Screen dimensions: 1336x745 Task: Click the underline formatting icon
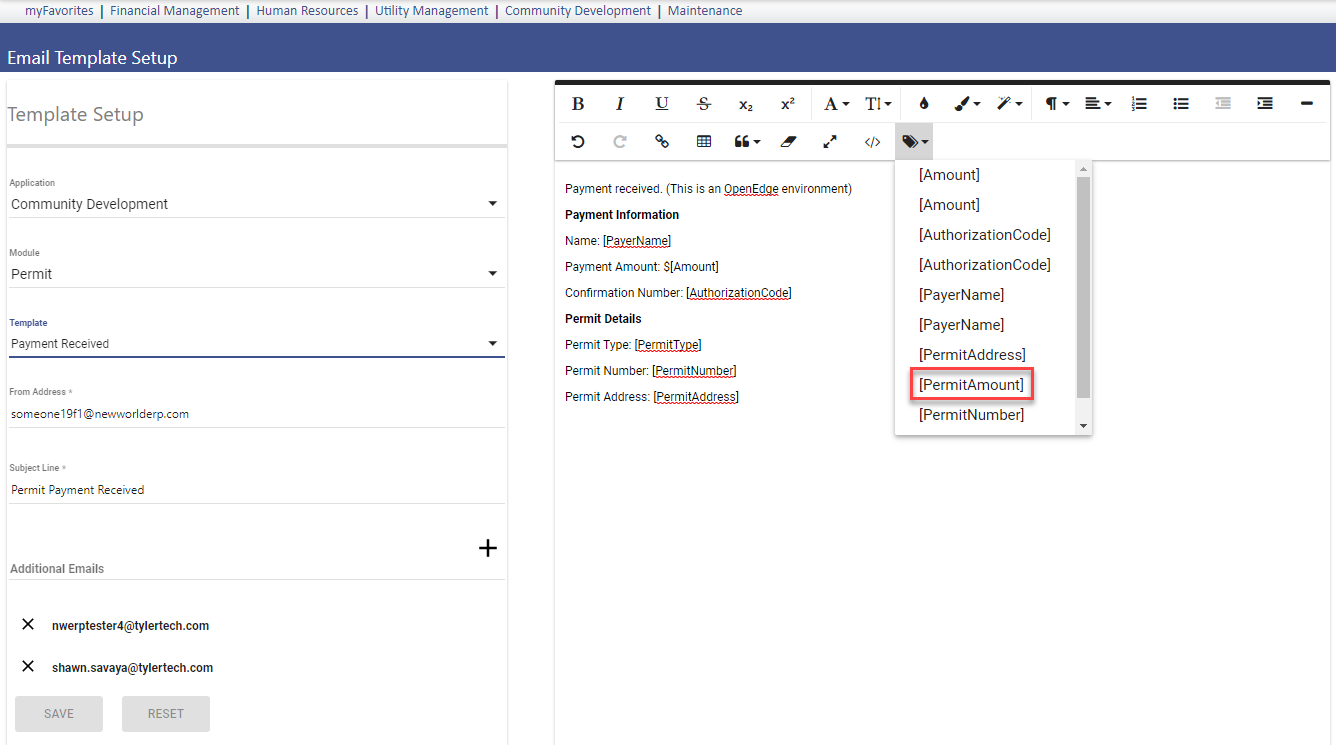(x=662, y=104)
